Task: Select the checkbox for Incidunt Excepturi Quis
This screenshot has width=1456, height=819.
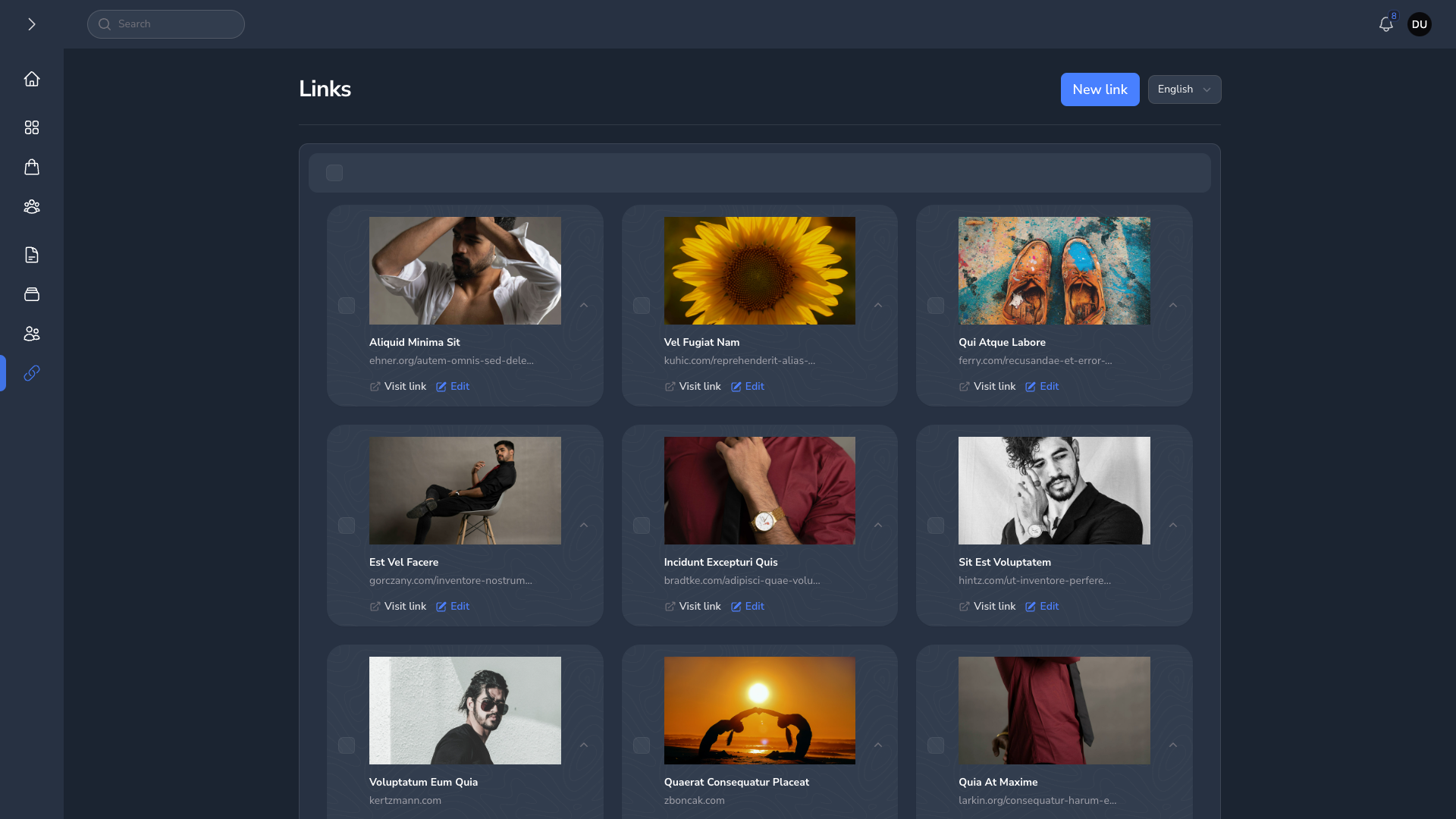Action: tap(642, 526)
